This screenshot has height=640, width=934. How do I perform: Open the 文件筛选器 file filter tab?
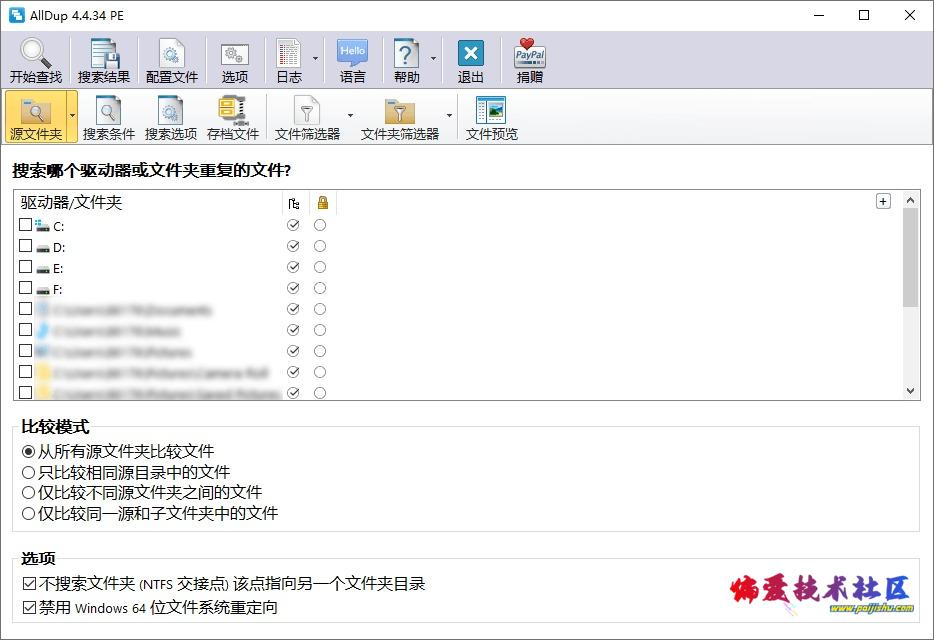[x=307, y=118]
